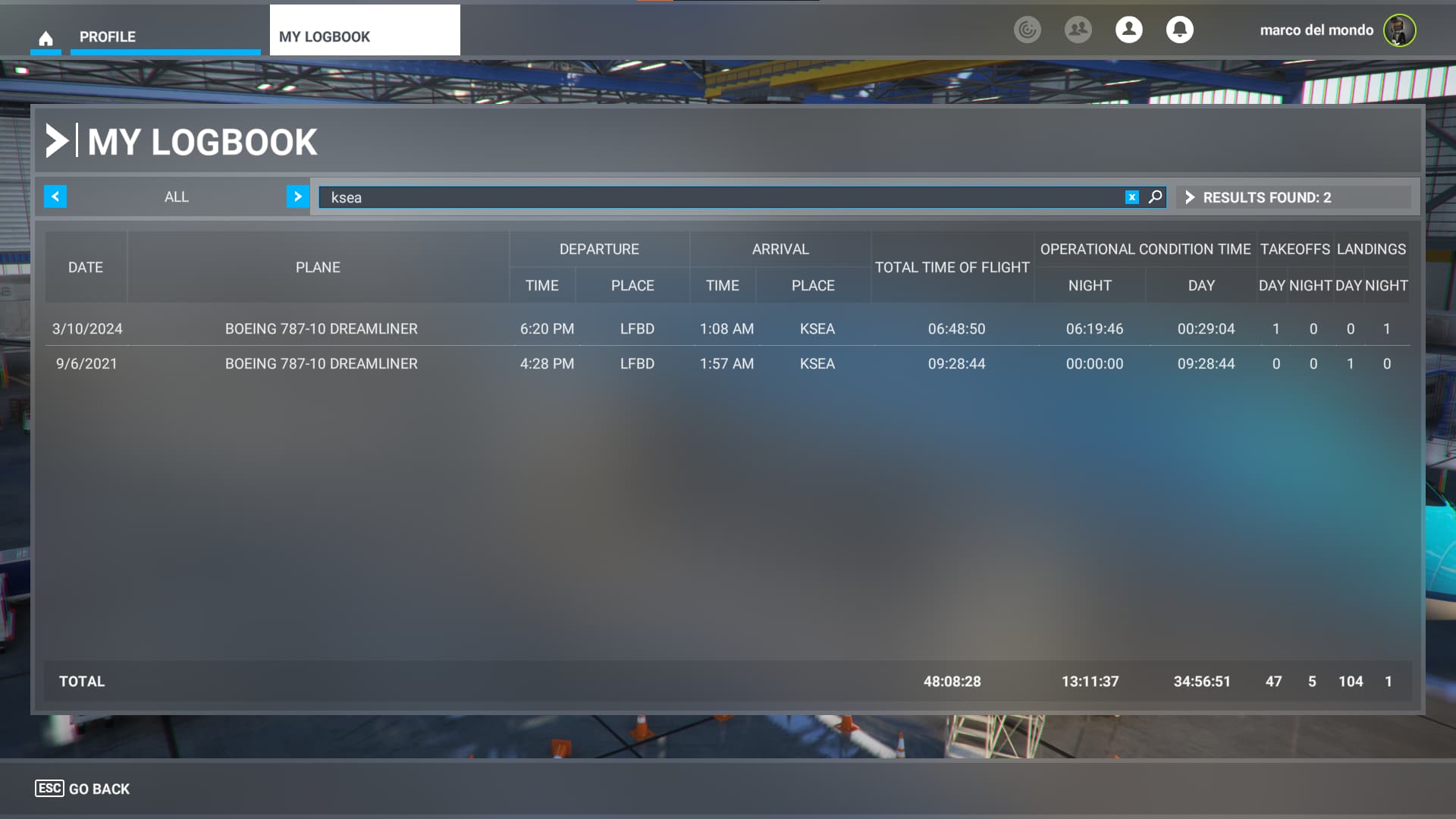The width and height of the screenshot is (1456, 819).
Task: Click the marco del mondo username
Action: [x=1316, y=30]
